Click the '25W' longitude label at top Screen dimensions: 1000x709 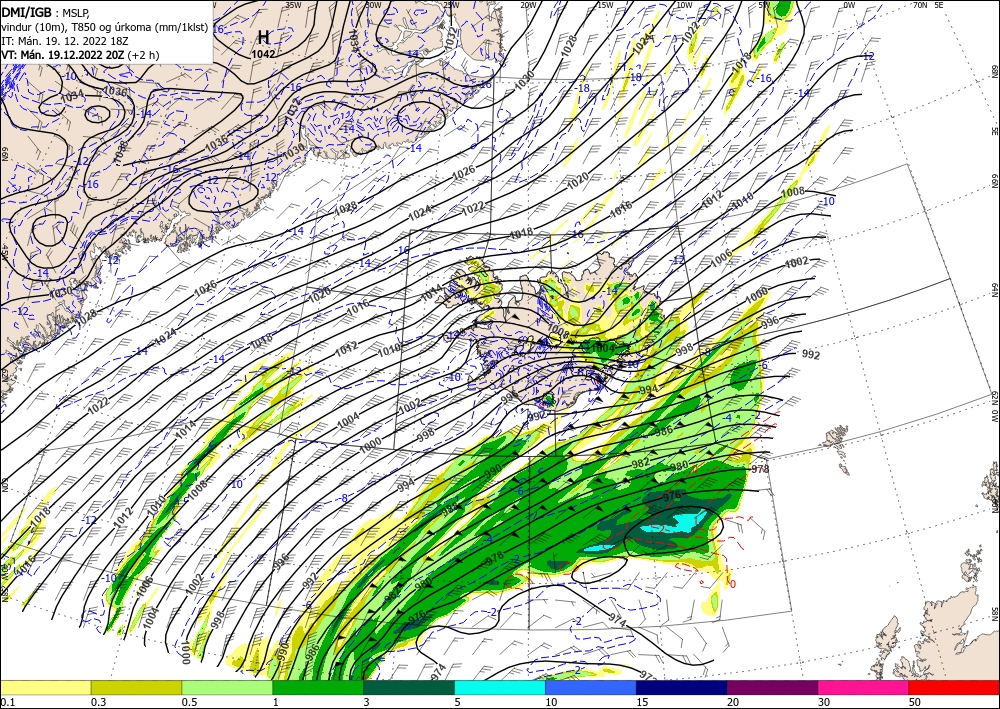point(450,5)
